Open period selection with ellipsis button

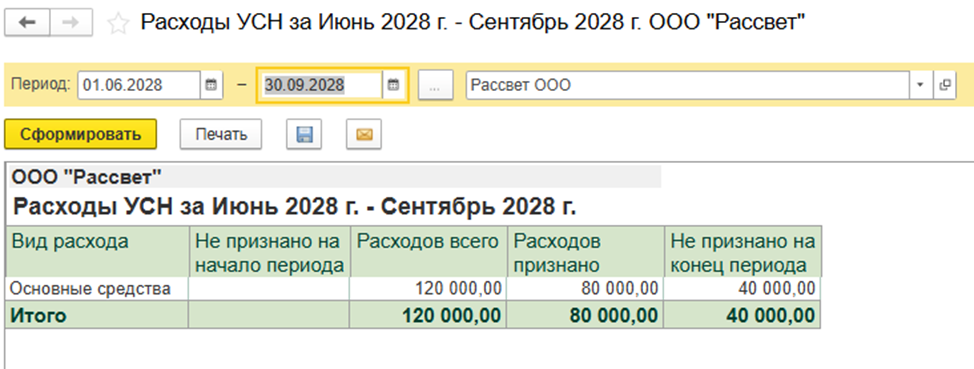click(435, 85)
